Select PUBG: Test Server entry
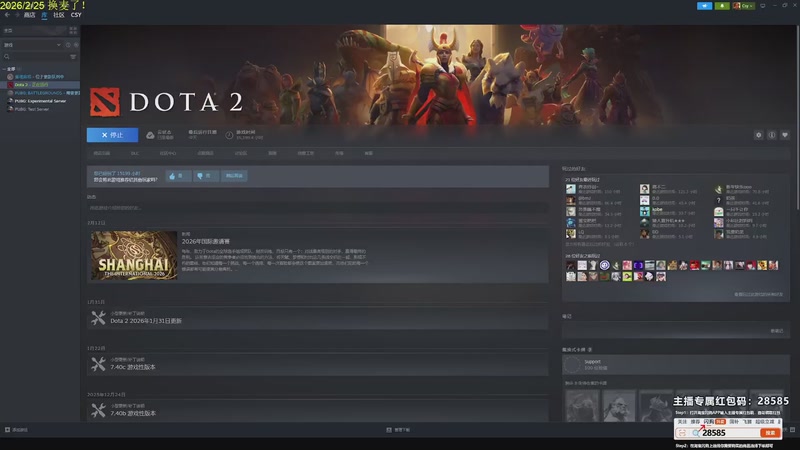The height and width of the screenshot is (450, 800). 40,109
